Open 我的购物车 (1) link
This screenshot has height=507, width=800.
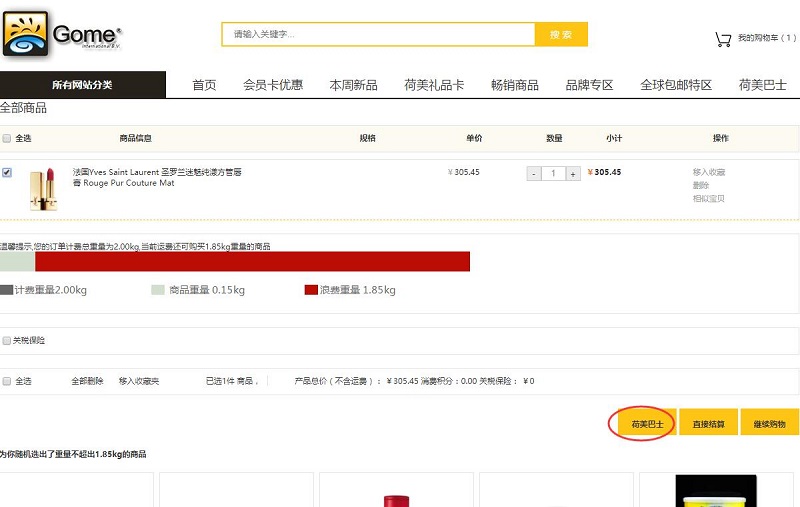click(x=767, y=38)
